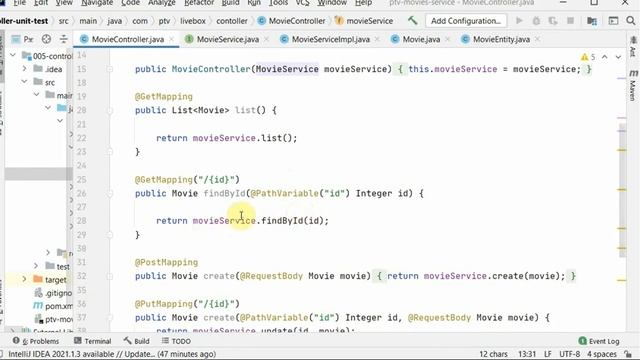The height and width of the screenshot is (360, 640).
Task: Click the Build project hammer icon
Action: click(413, 20)
